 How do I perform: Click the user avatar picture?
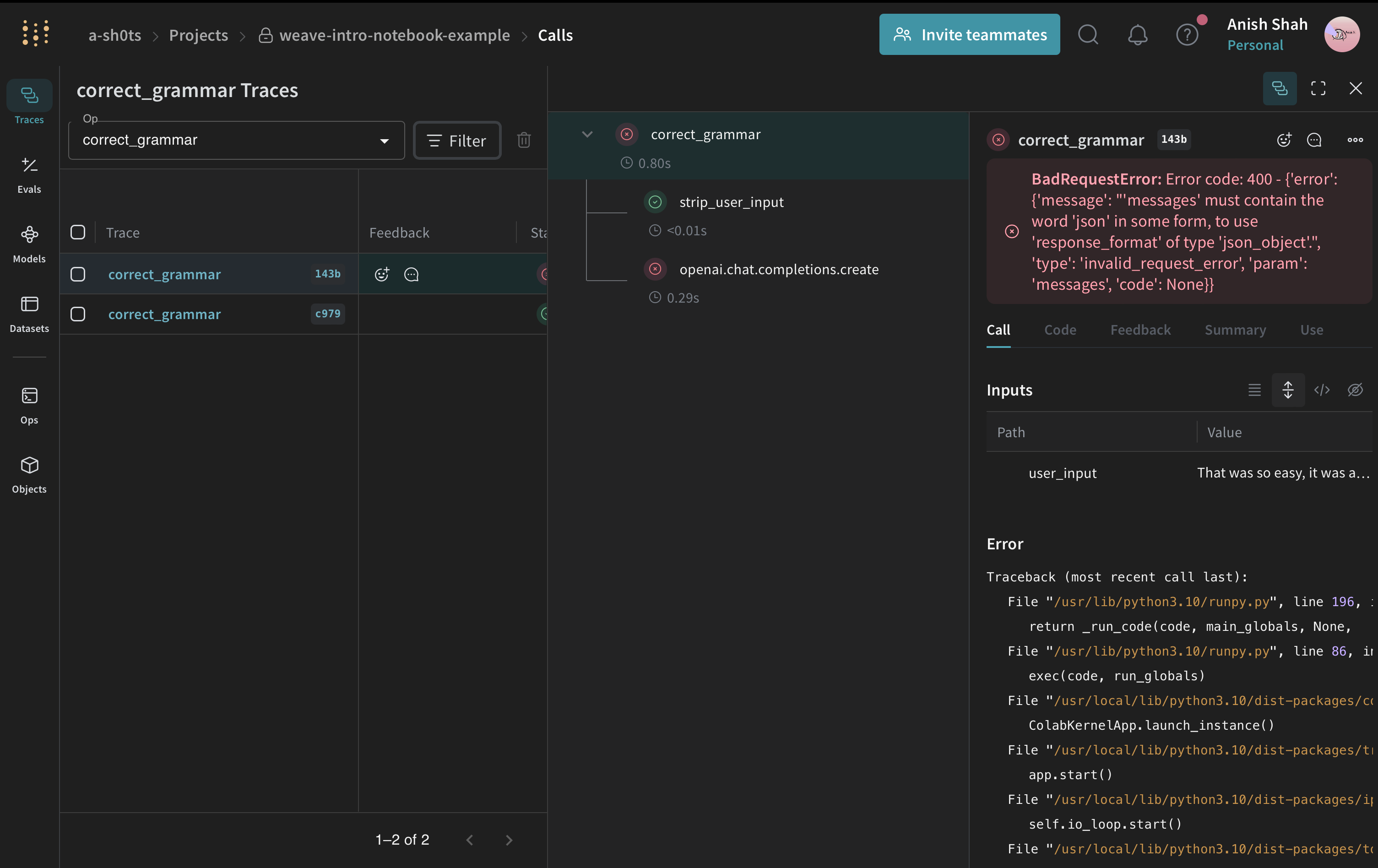click(x=1341, y=34)
